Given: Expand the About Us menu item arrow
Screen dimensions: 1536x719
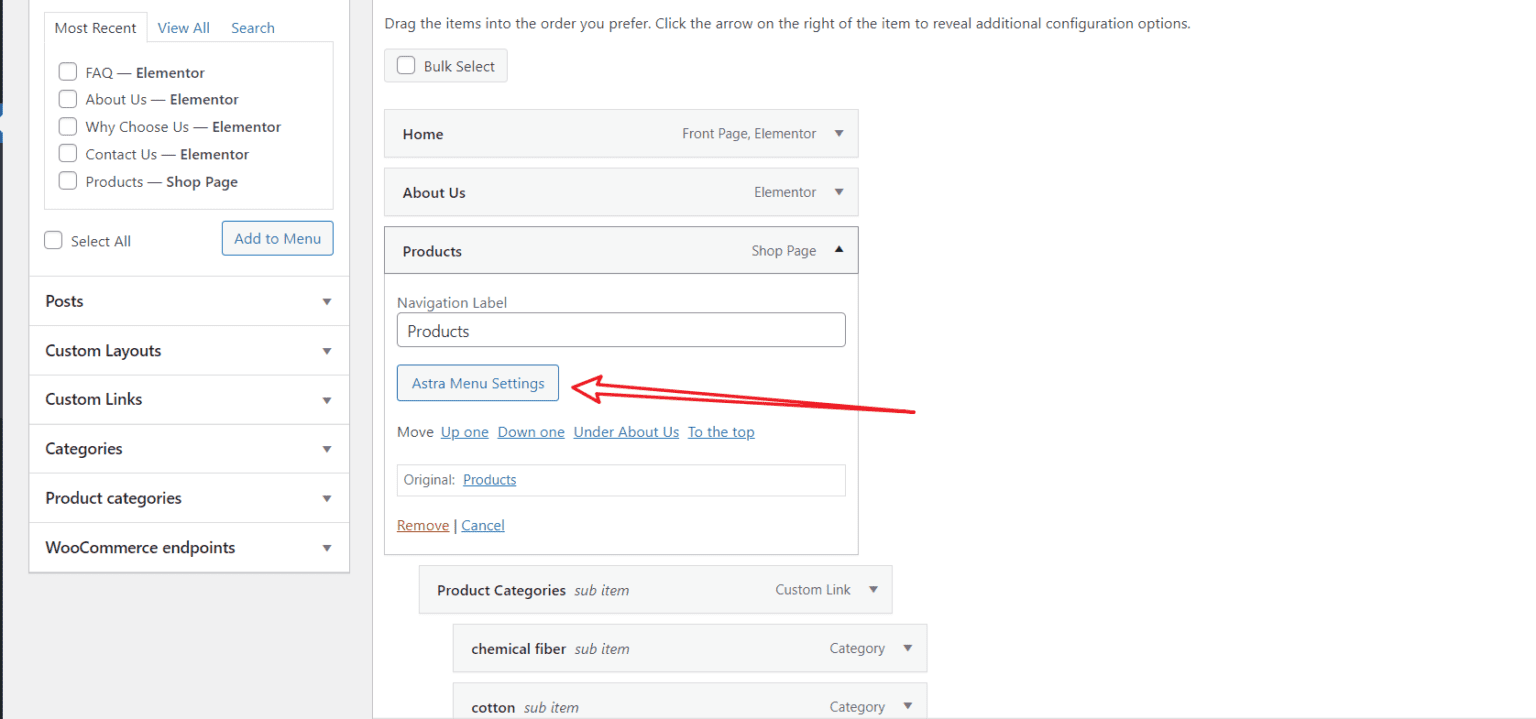Looking at the screenshot, I should tap(839, 192).
